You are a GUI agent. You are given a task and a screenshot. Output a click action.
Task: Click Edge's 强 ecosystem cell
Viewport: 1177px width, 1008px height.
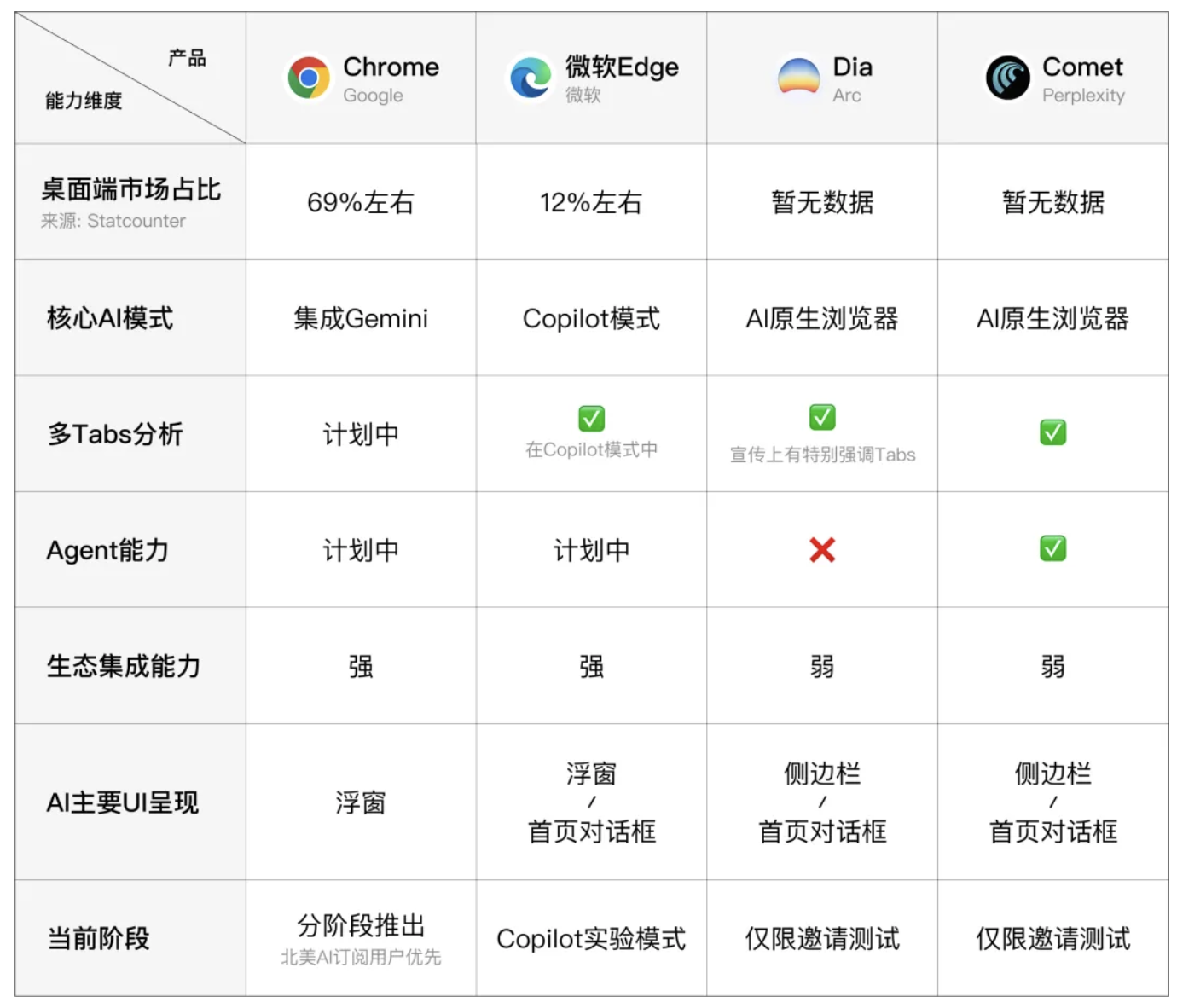[591, 666]
